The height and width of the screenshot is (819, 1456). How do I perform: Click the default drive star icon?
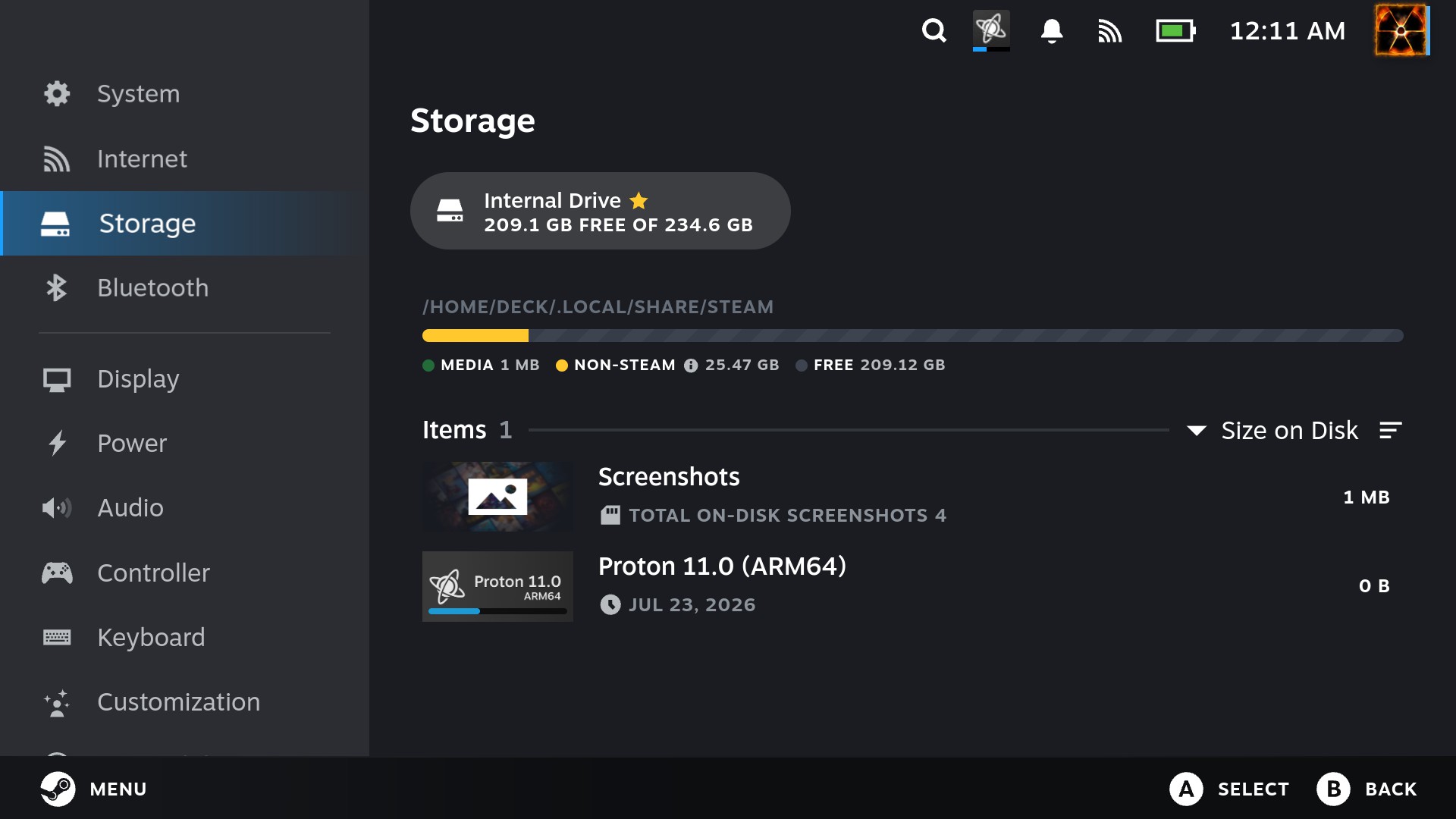point(639,200)
